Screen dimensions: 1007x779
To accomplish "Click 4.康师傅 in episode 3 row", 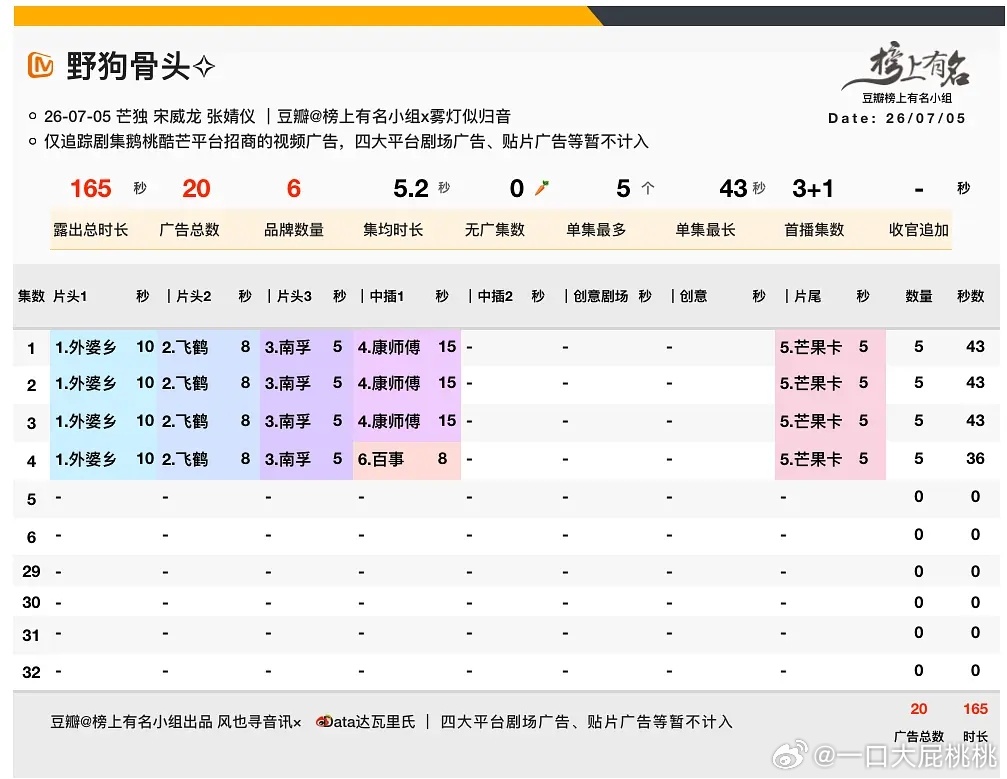I will [389, 421].
